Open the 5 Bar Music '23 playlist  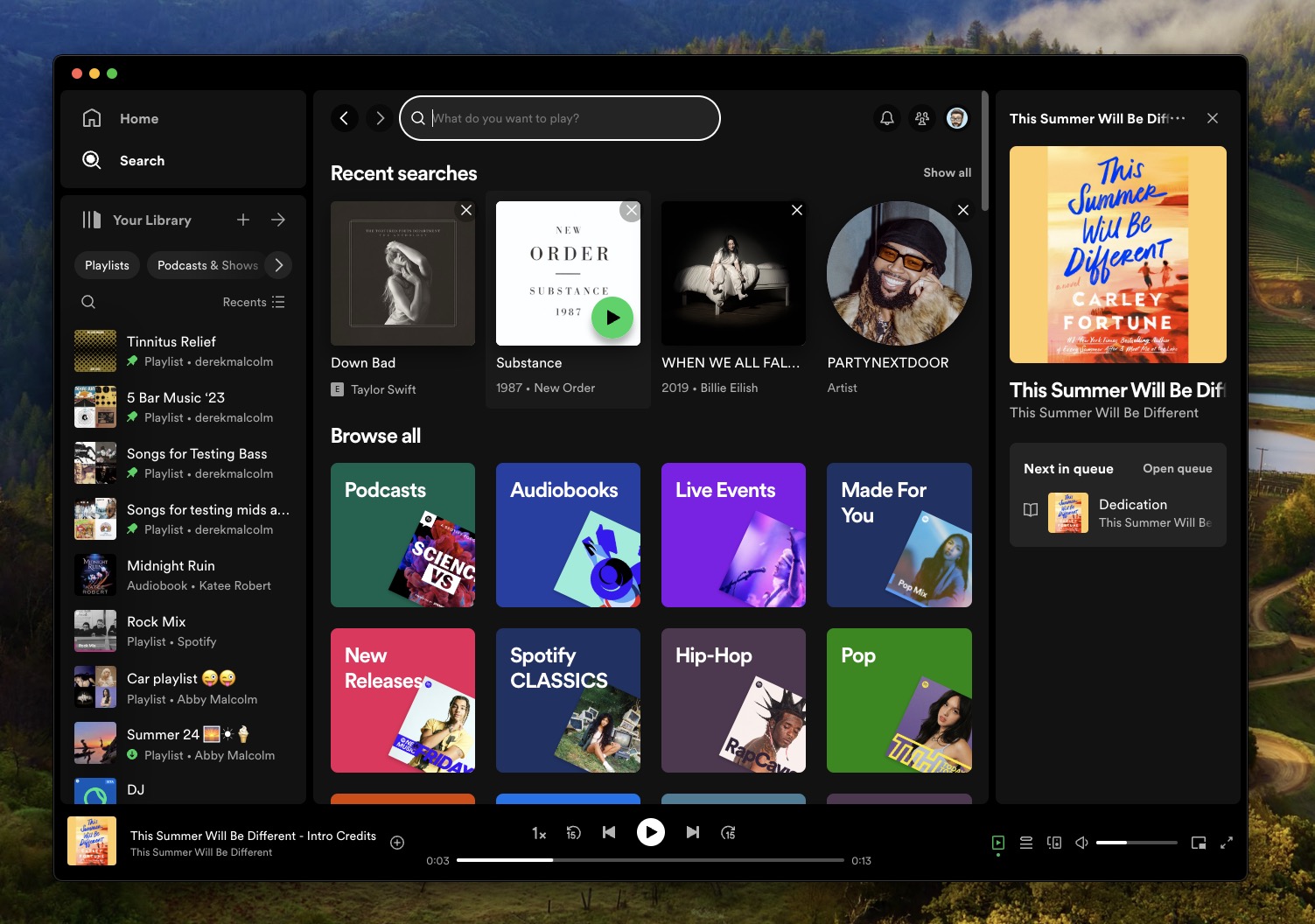coord(184,407)
